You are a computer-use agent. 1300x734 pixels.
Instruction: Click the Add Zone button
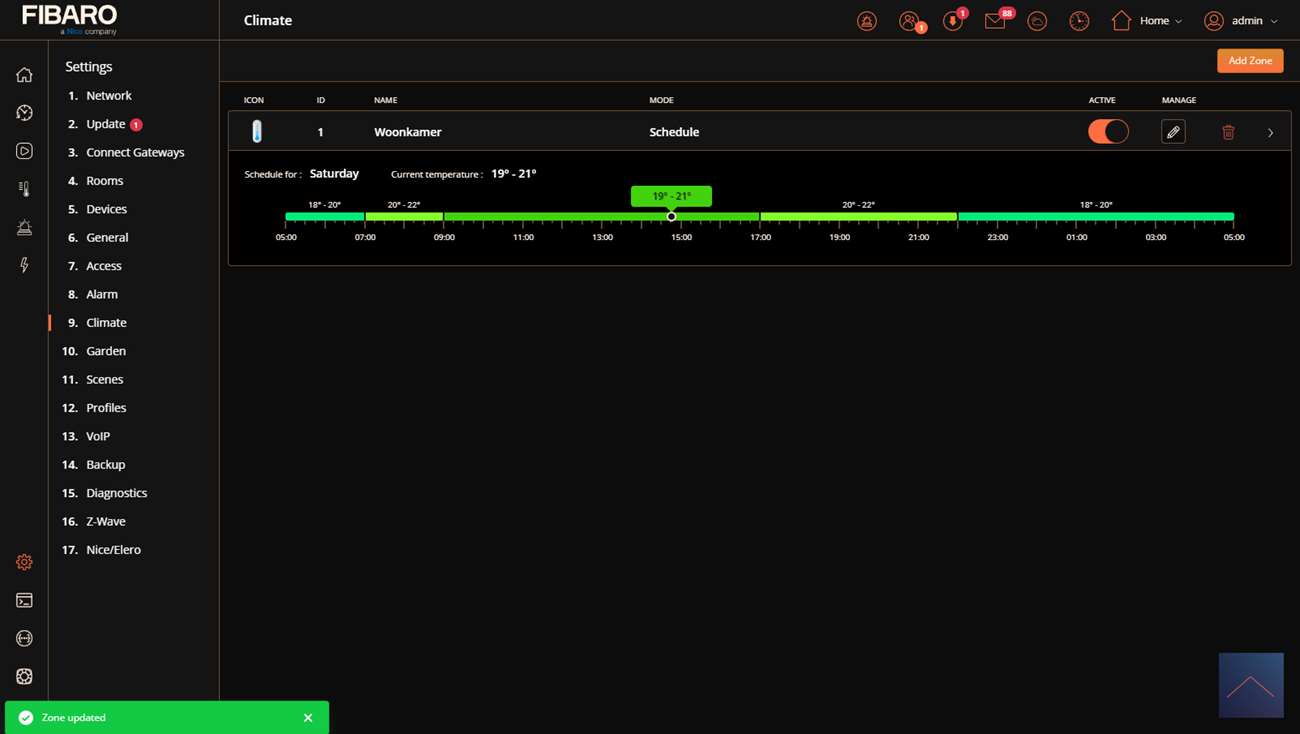(1250, 61)
